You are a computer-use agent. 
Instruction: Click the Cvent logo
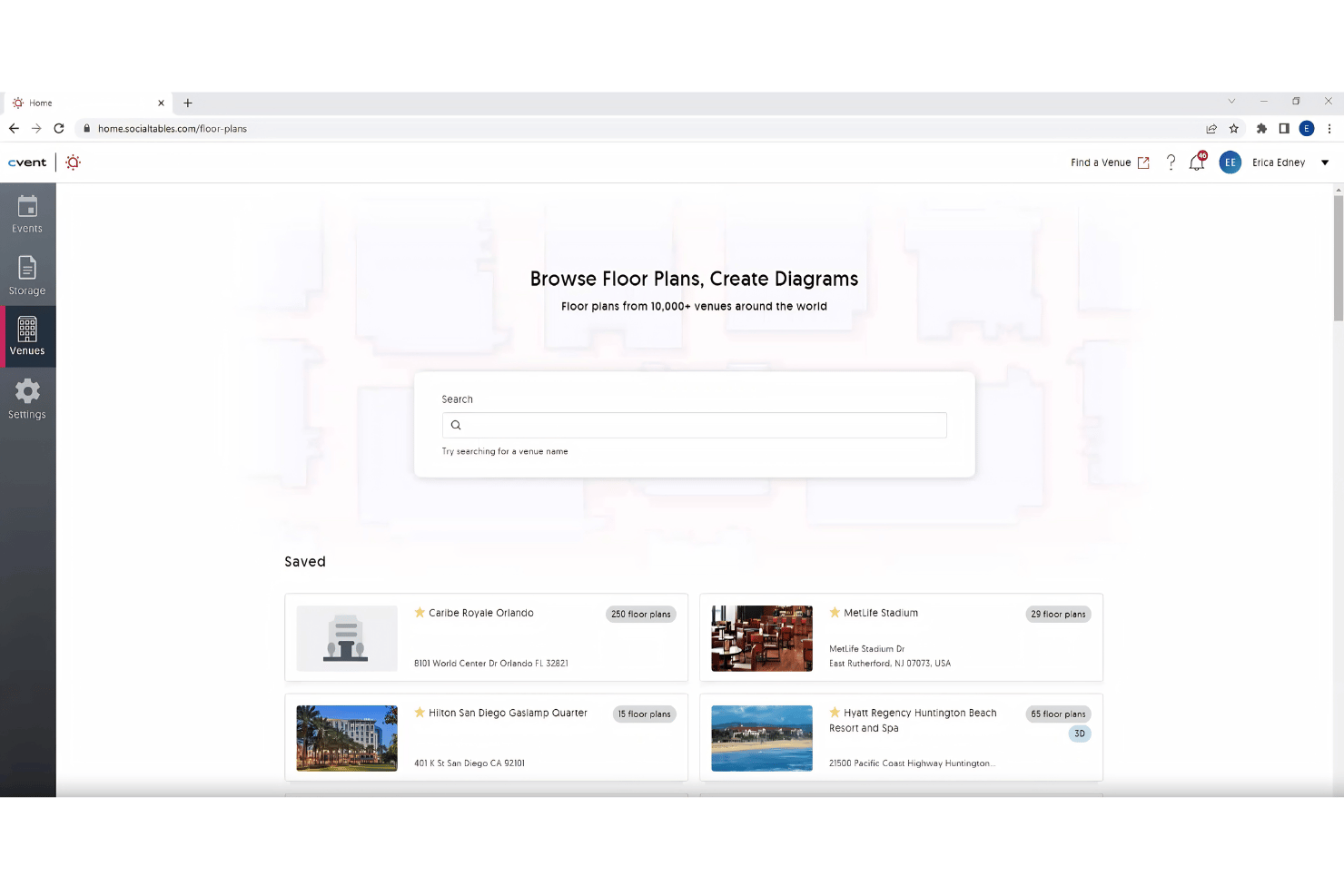27,162
